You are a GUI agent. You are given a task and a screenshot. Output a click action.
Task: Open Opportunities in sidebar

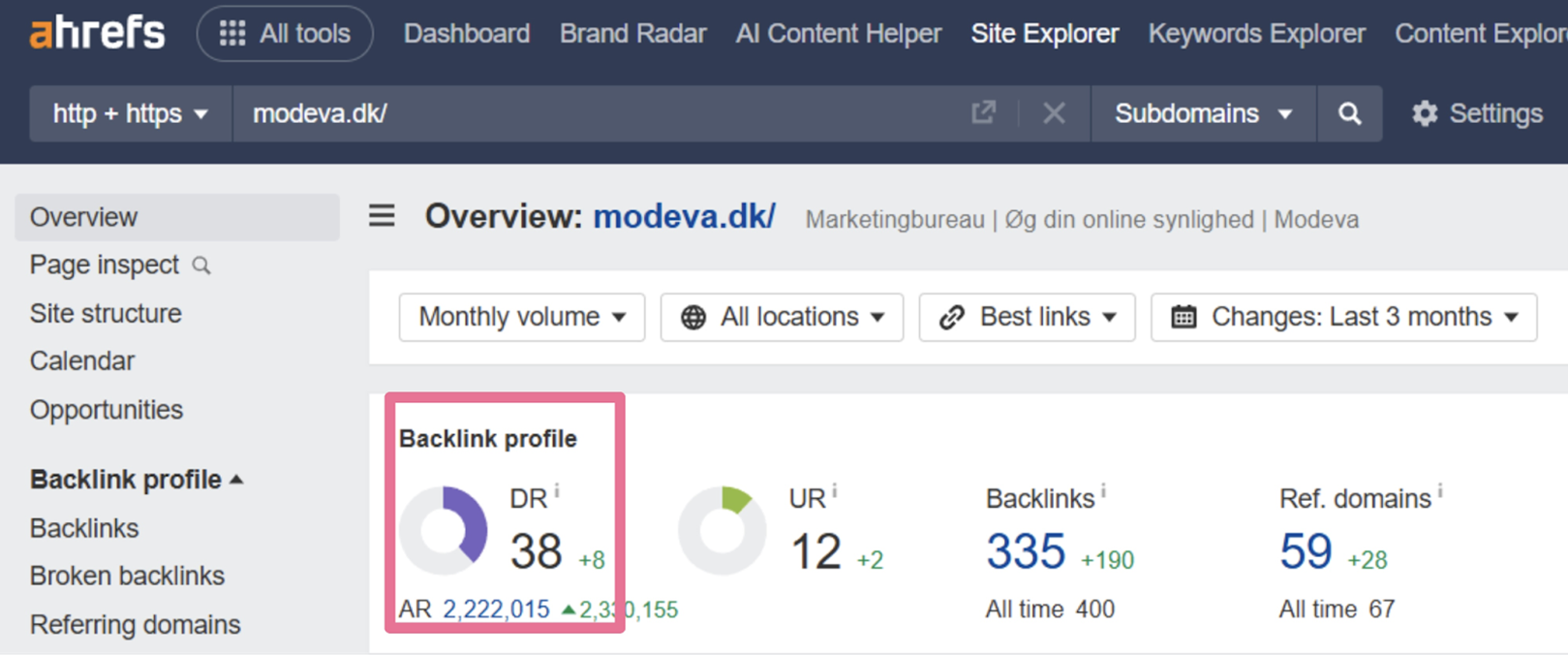[x=107, y=410]
